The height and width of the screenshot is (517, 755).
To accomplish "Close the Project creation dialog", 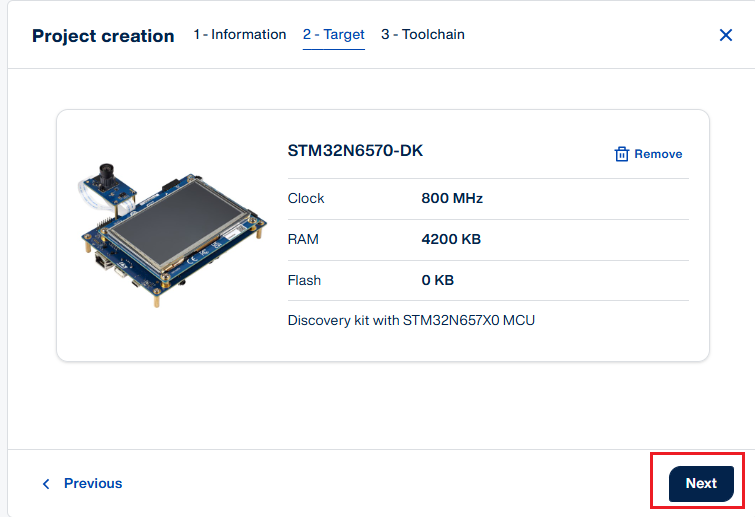I will pos(726,35).
